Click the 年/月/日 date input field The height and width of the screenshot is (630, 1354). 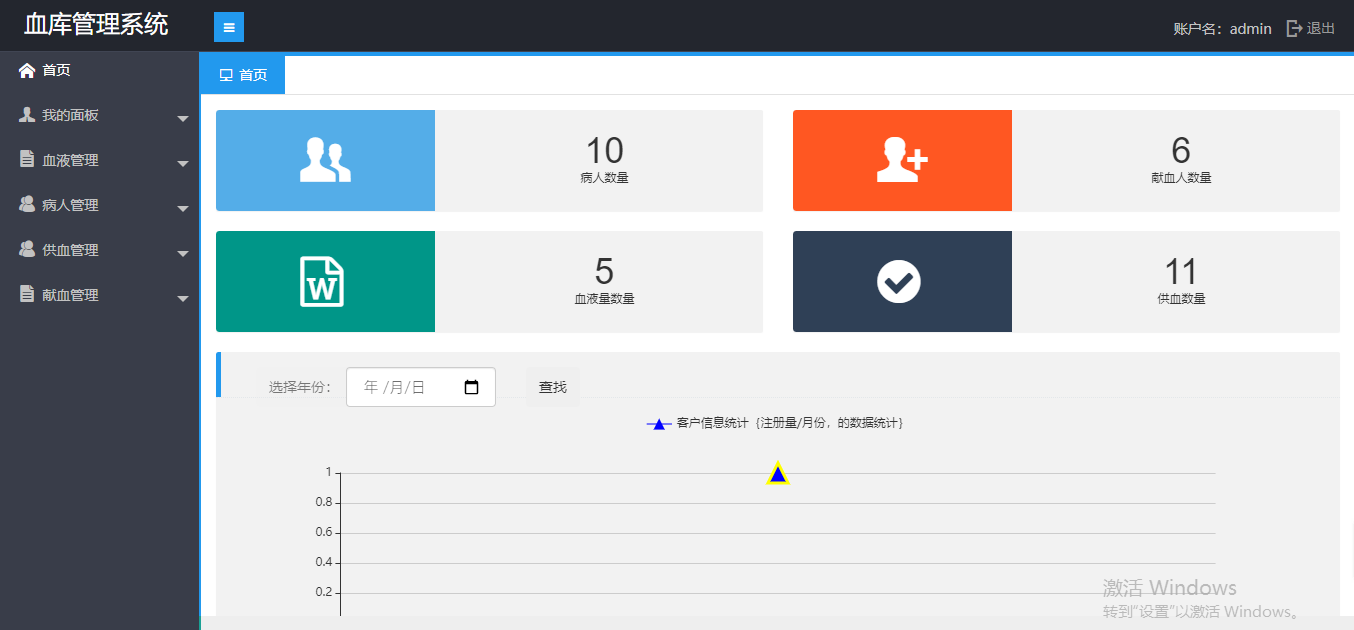pos(421,387)
